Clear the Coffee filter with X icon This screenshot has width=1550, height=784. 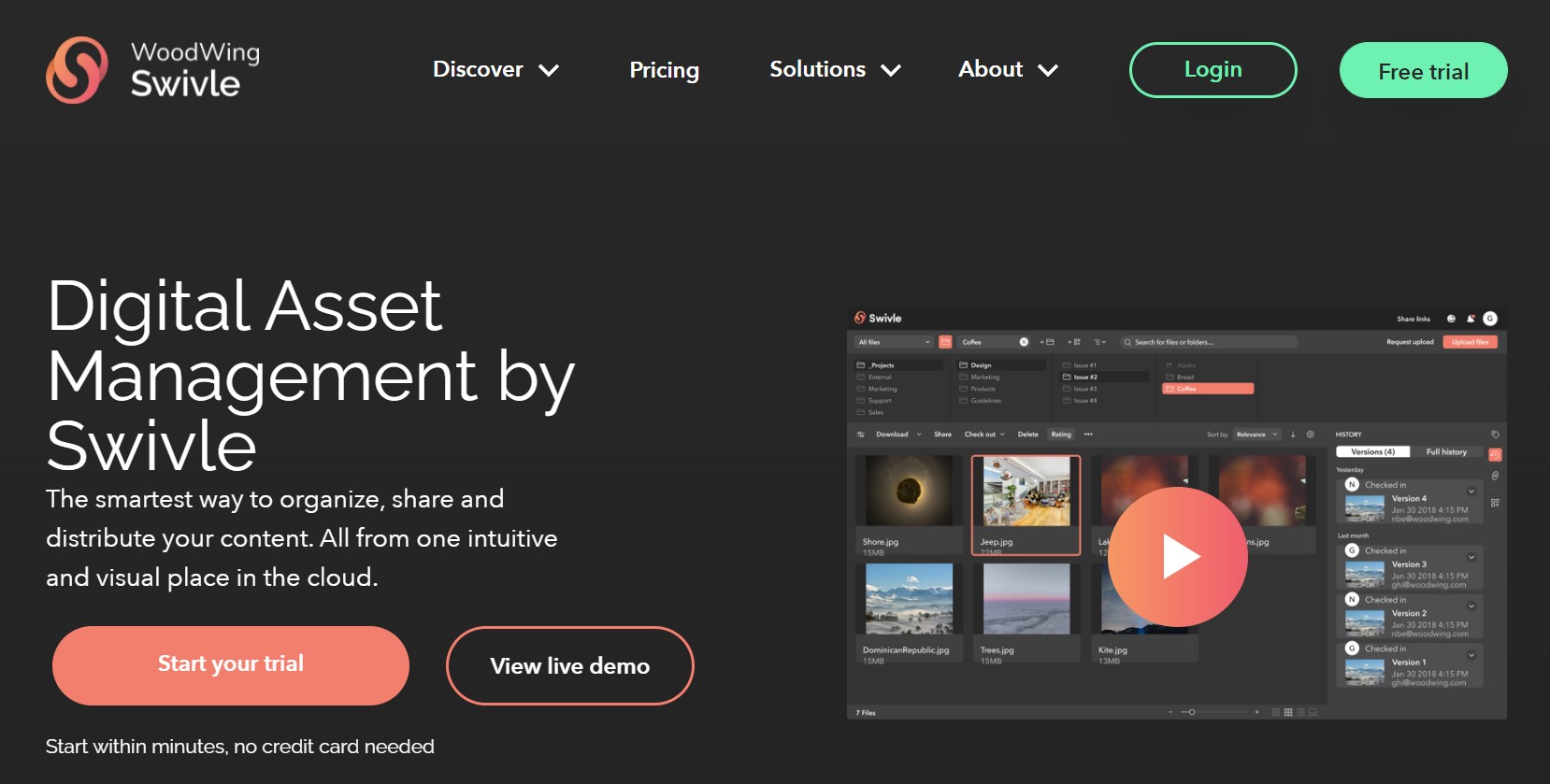point(1024,342)
